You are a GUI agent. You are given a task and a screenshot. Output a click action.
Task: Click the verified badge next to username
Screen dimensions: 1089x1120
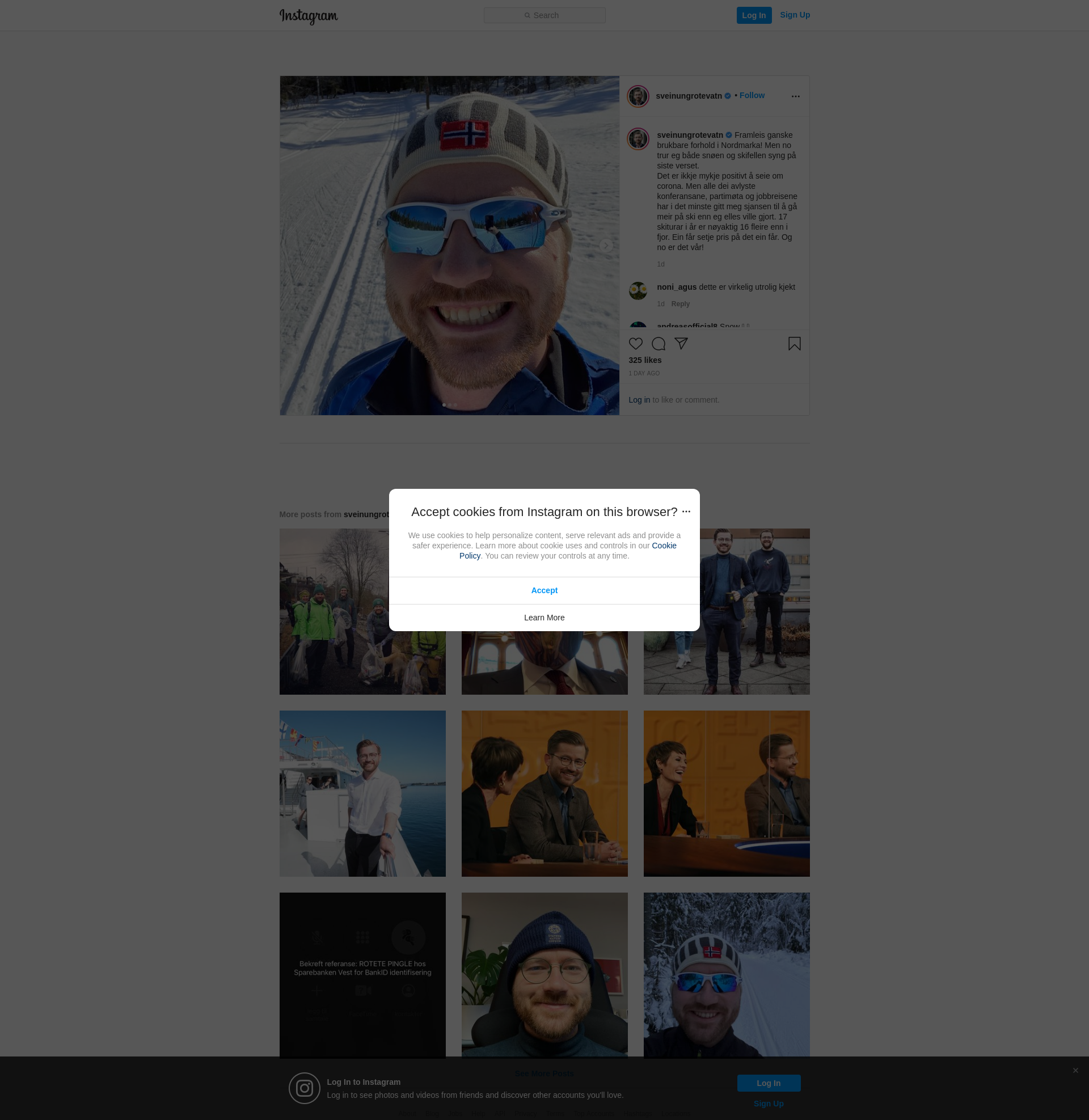727,96
